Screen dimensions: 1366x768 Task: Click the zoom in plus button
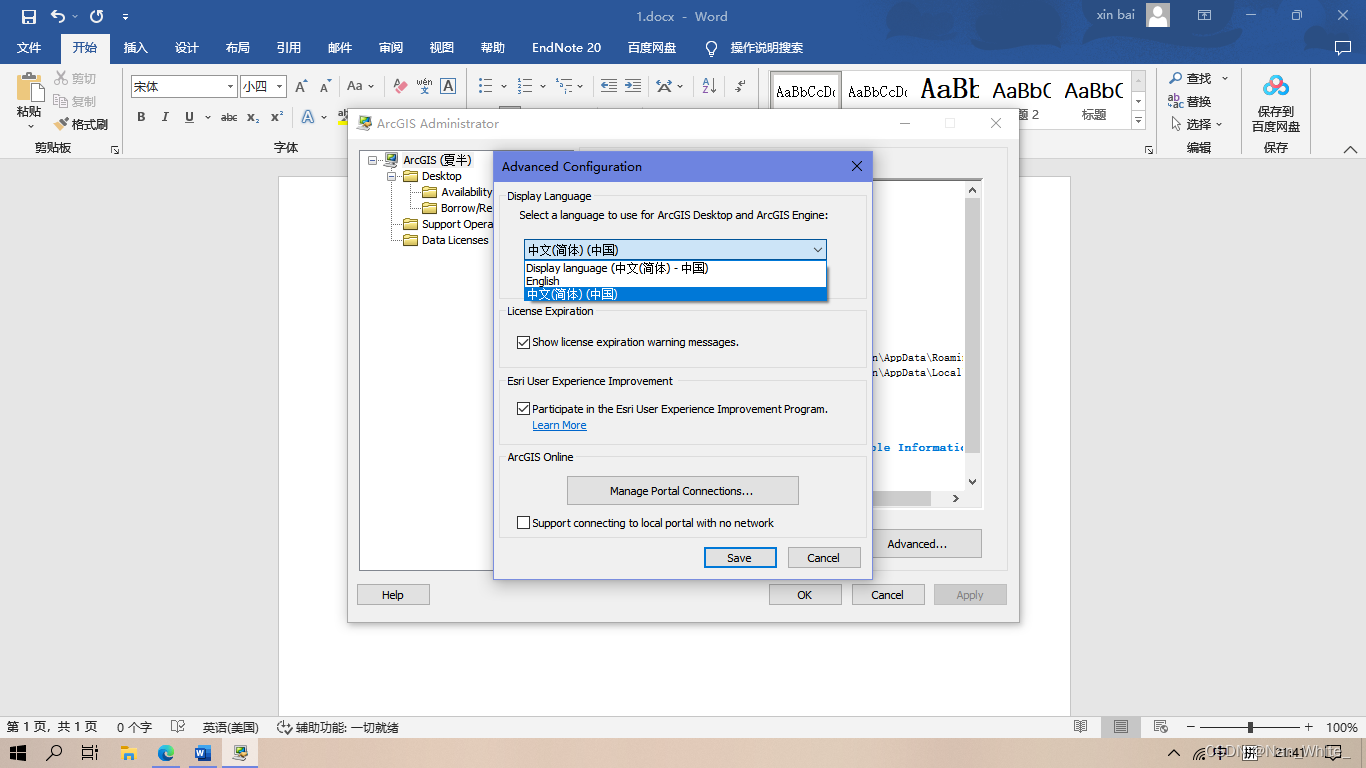(1309, 727)
